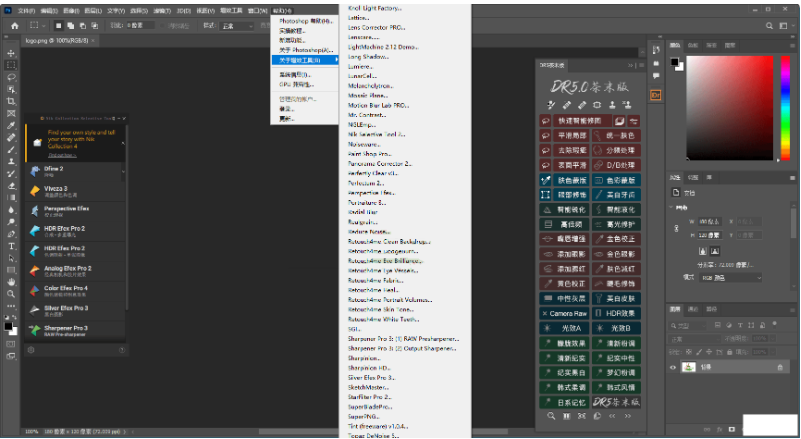Screen dimensions: 801x439
Task: Open the 3D(D) menu
Action: 184,11
